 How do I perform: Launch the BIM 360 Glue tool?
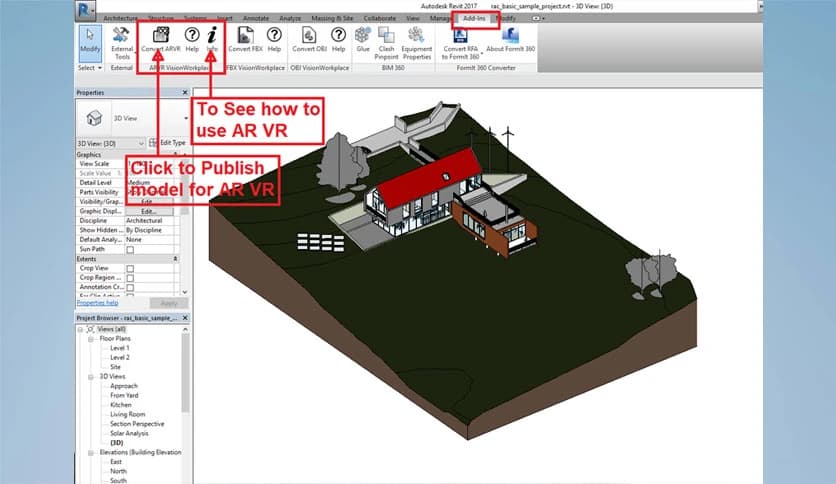click(363, 39)
